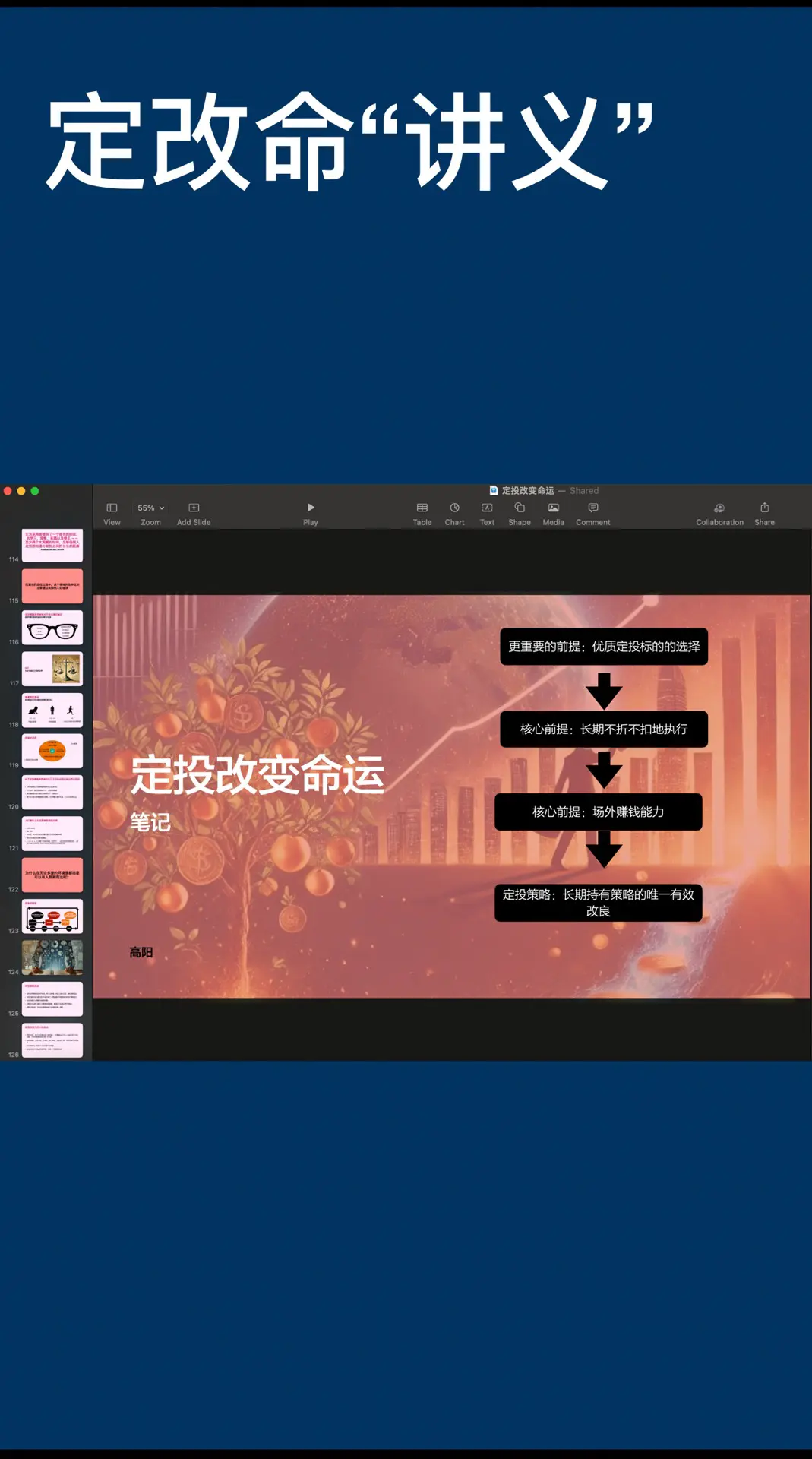Select slide 117 thumbnail with scales image
This screenshot has width=812, height=1459.
(52, 669)
